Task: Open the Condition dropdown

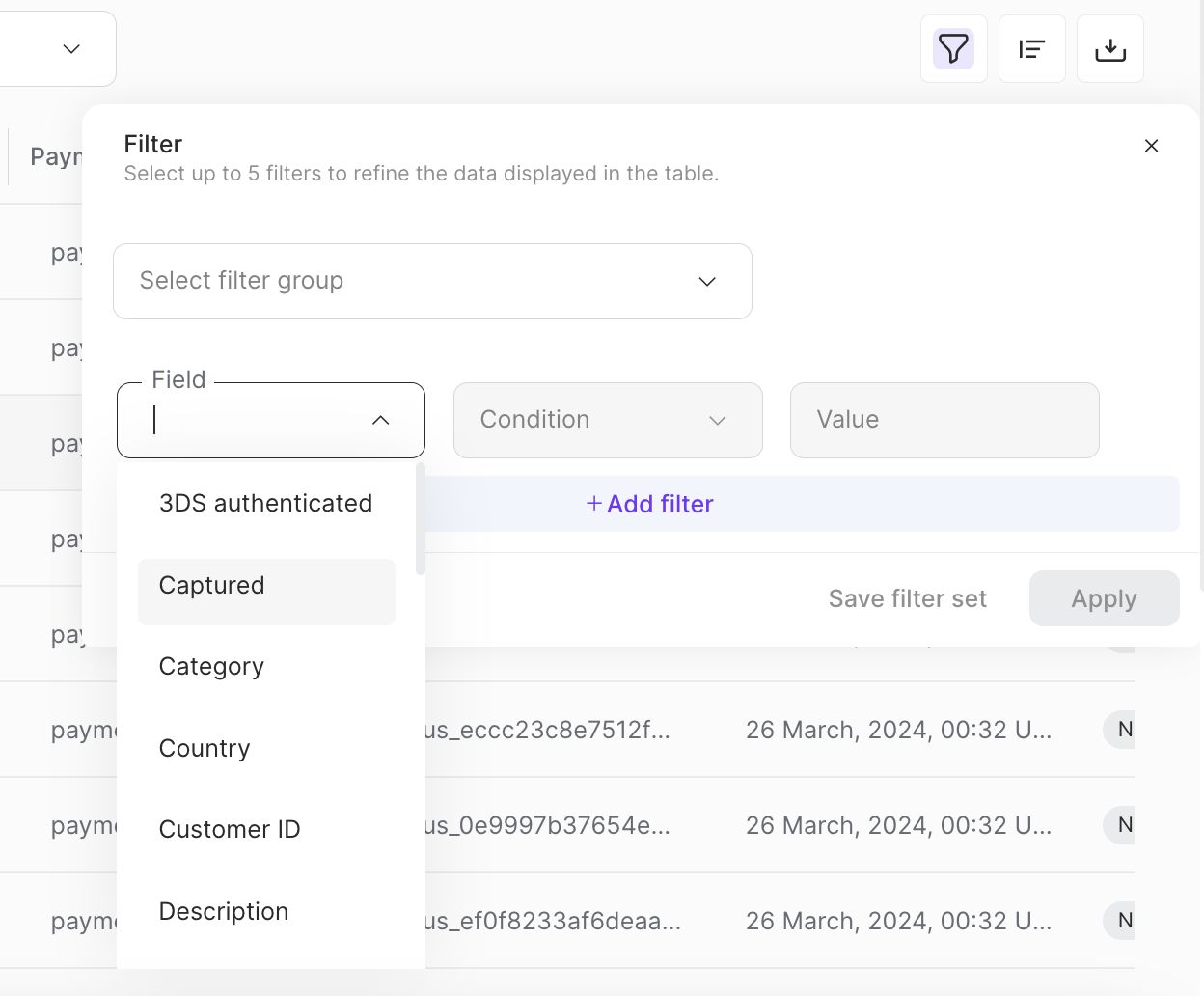Action: [608, 420]
